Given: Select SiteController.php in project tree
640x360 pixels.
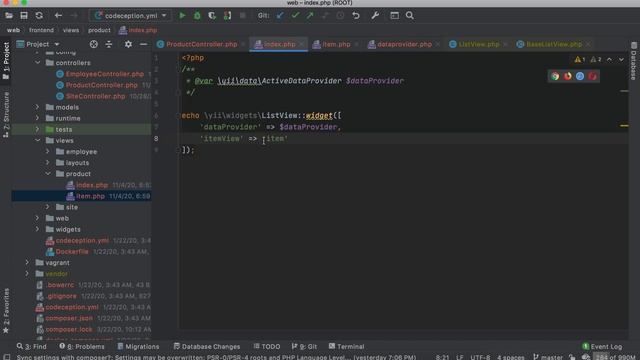Looking at the screenshot, I should point(95,96).
